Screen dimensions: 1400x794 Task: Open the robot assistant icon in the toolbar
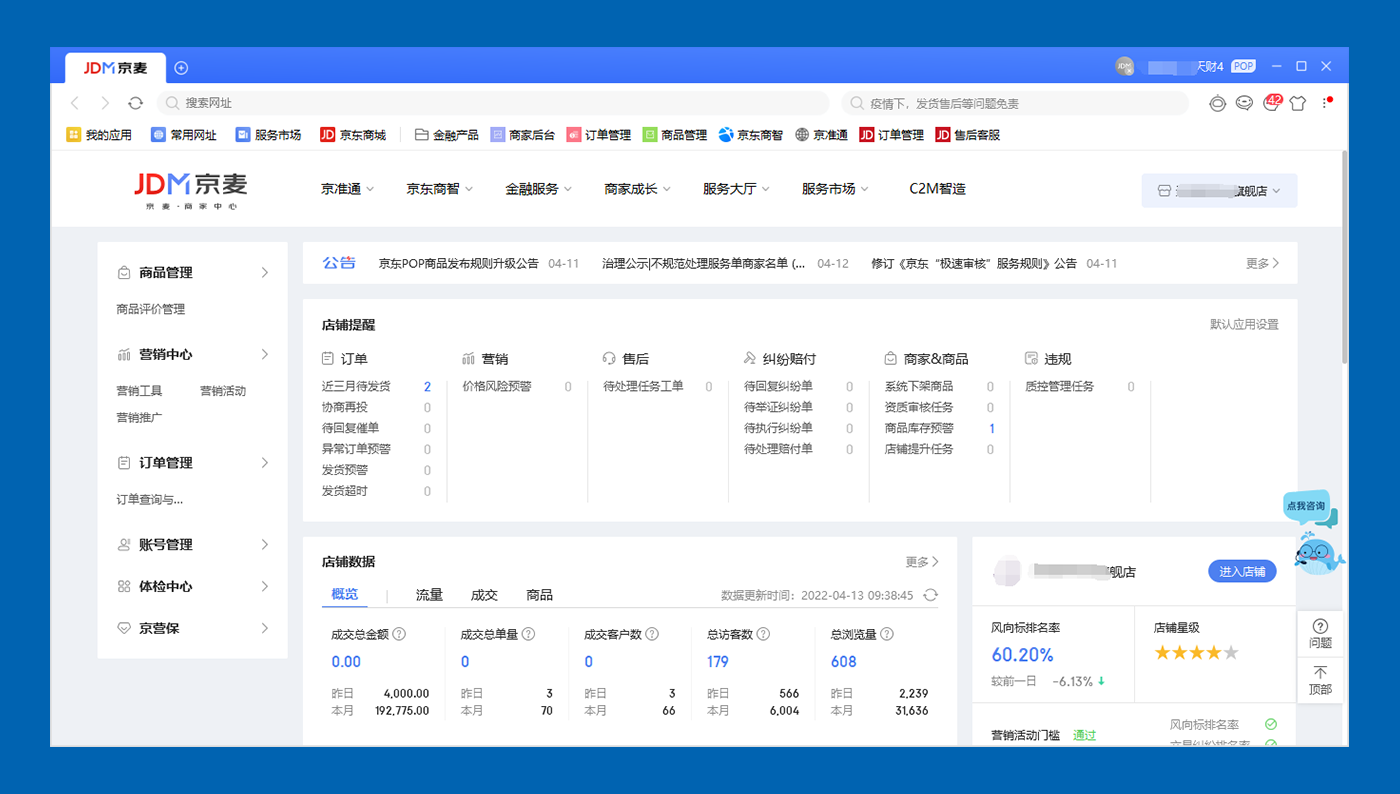click(1217, 103)
